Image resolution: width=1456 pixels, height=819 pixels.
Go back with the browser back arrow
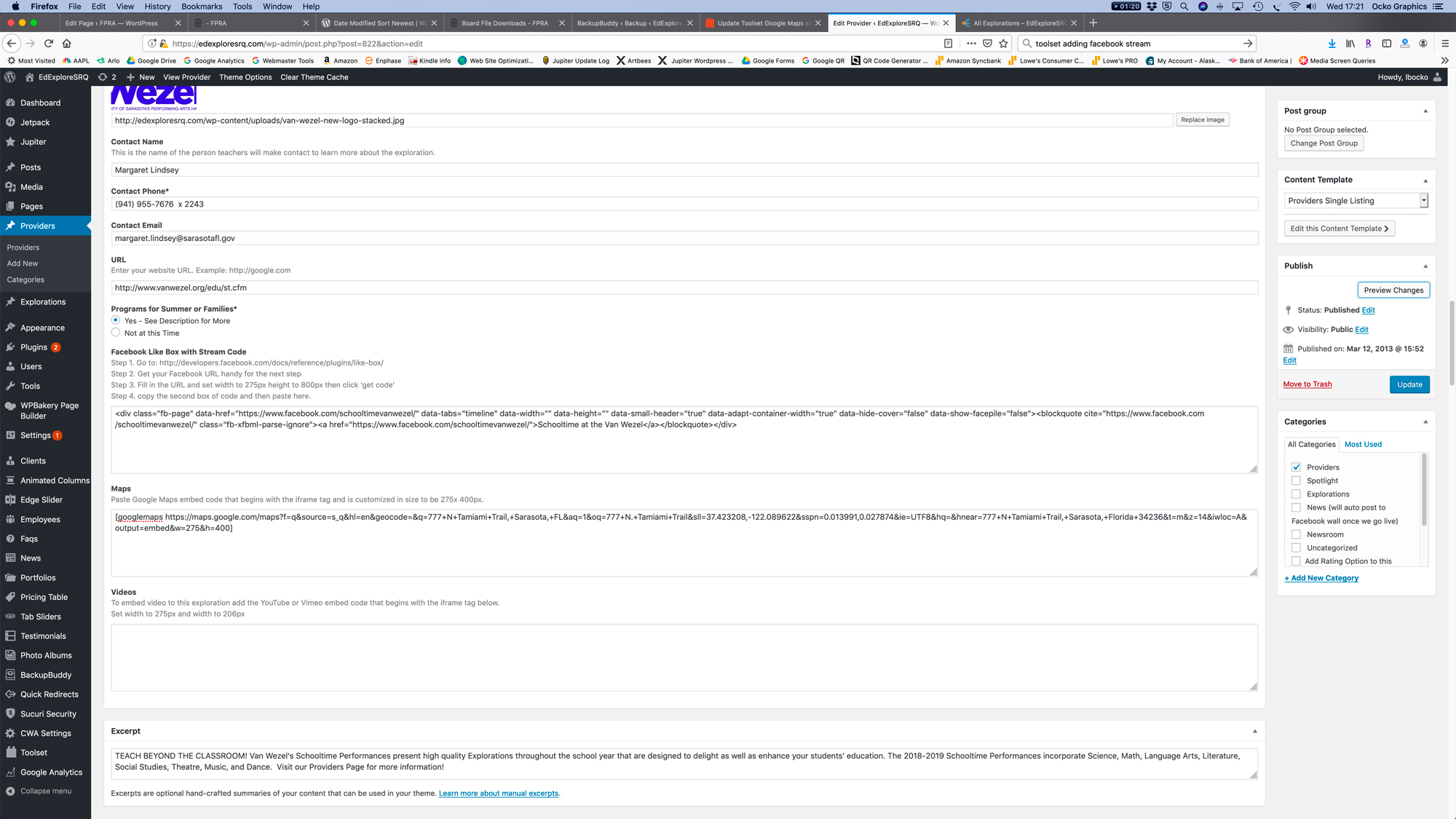(x=12, y=44)
